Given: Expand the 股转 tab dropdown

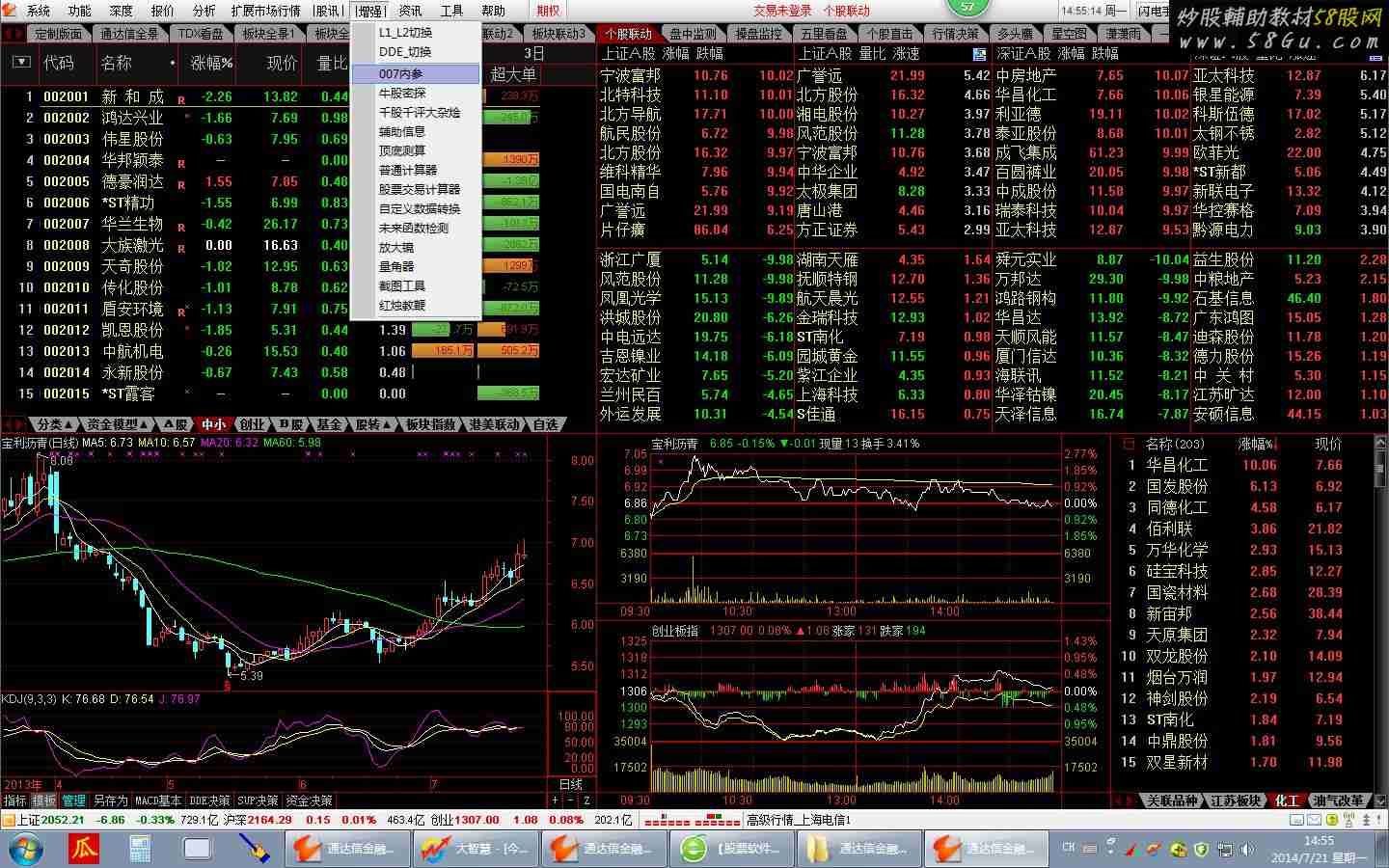Looking at the screenshot, I should click(x=386, y=424).
